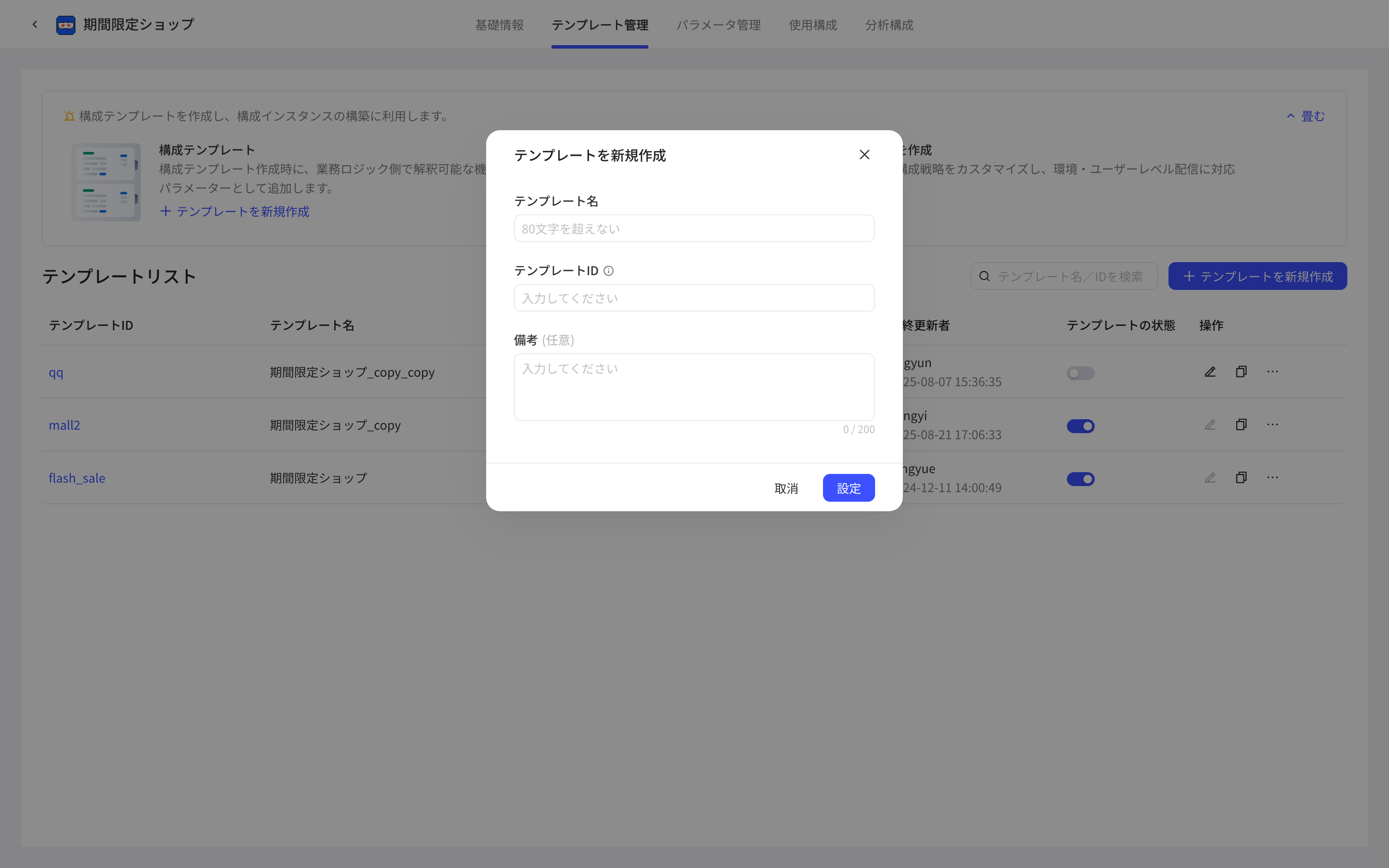The image size is (1389, 868).
Task: Open the flash_sale template link
Action: coord(77,478)
